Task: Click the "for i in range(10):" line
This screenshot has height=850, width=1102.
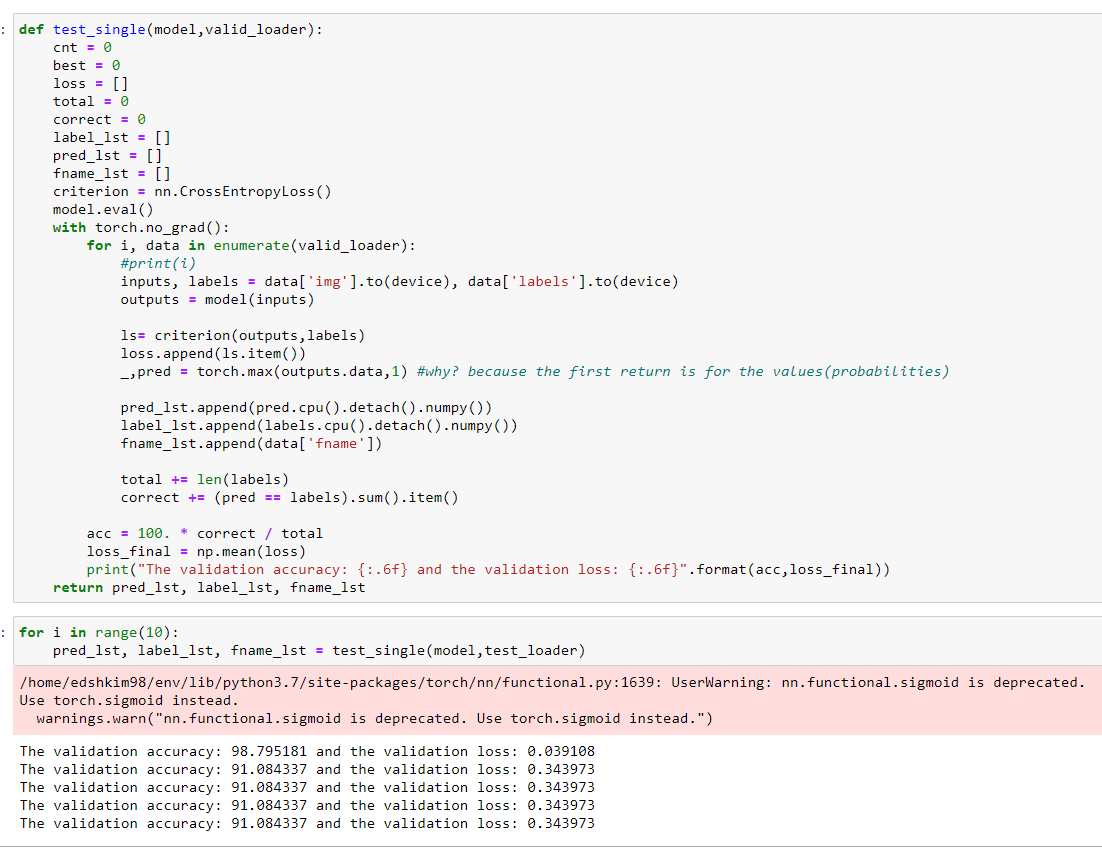Action: click(x=99, y=633)
